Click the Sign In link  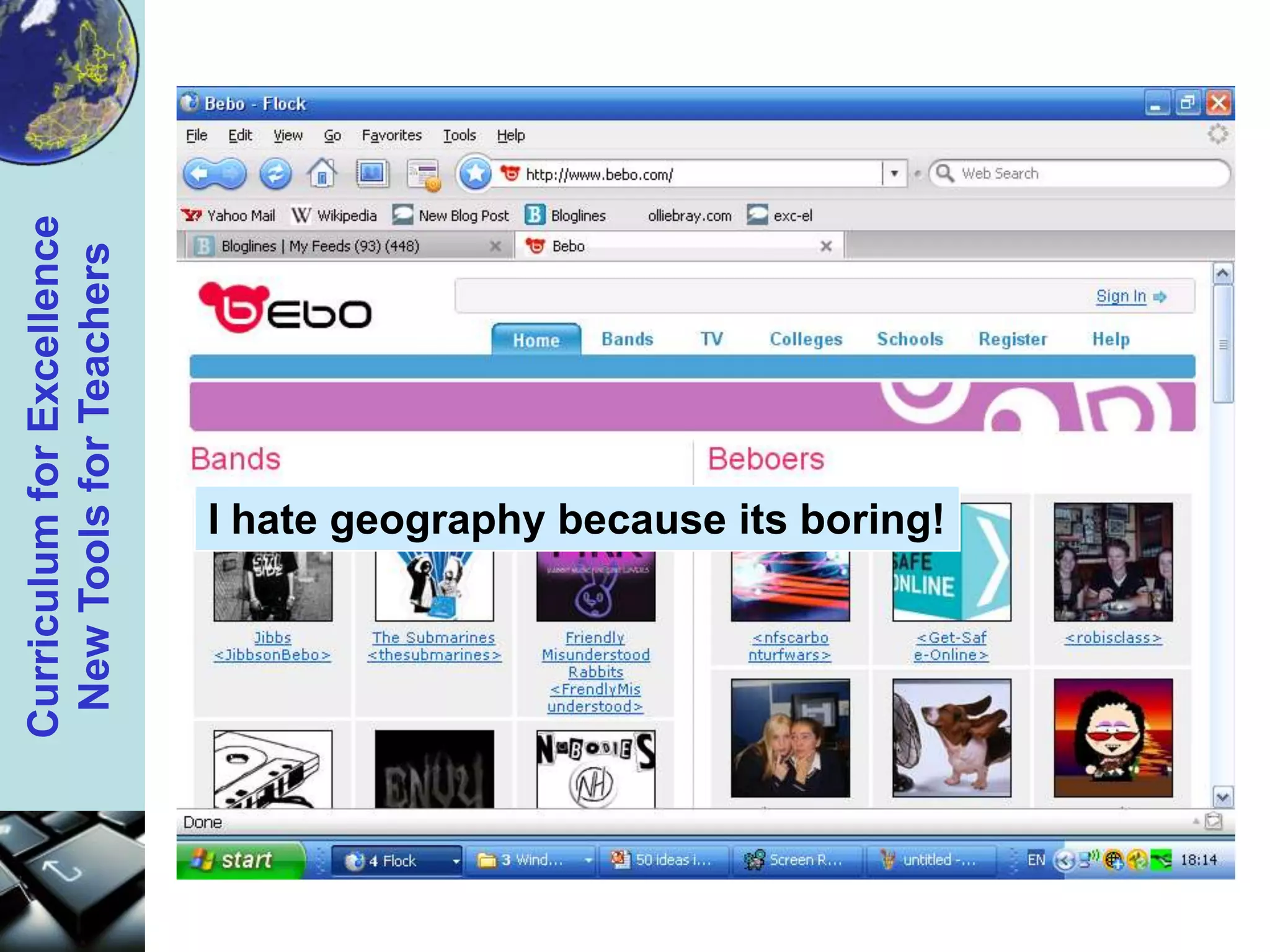(1121, 296)
